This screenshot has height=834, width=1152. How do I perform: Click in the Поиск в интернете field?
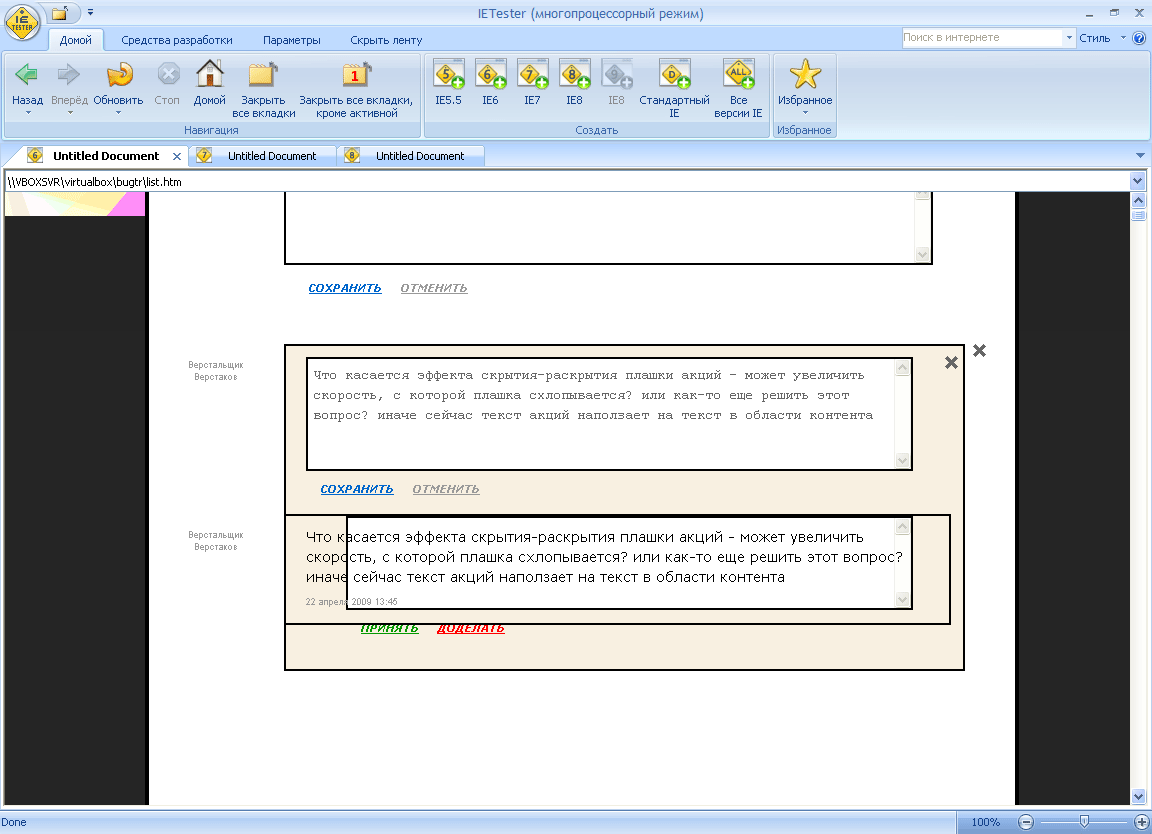pos(982,37)
